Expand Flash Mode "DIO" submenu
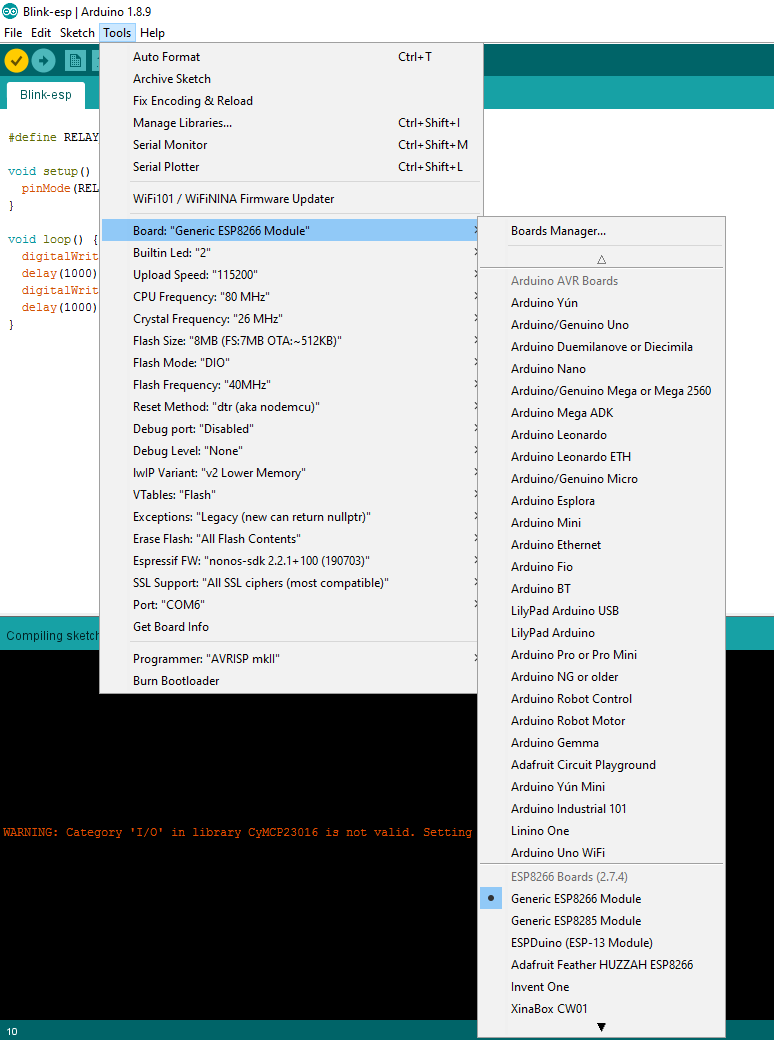 tap(290, 363)
